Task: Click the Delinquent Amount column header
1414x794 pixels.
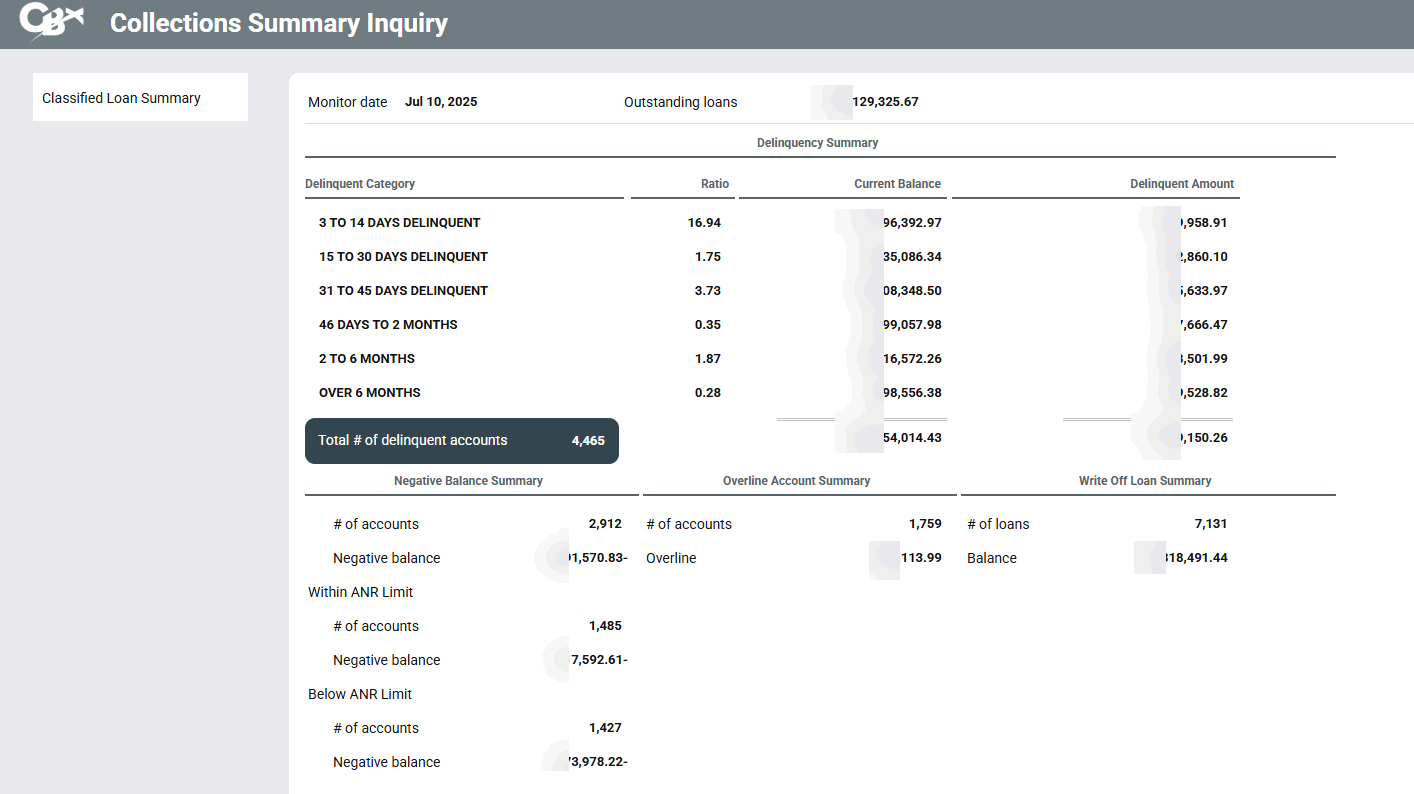Action: pyautogui.click(x=1181, y=184)
